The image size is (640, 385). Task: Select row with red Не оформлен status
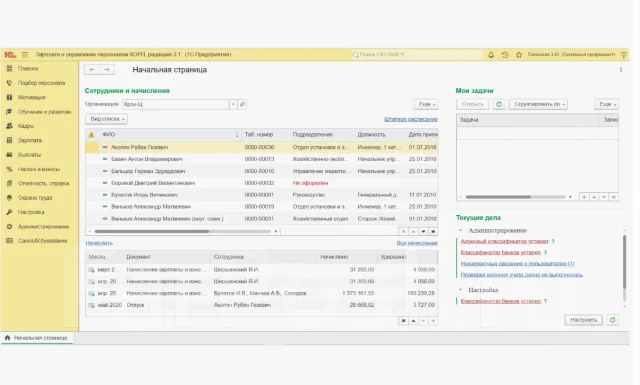click(x=262, y=183)
